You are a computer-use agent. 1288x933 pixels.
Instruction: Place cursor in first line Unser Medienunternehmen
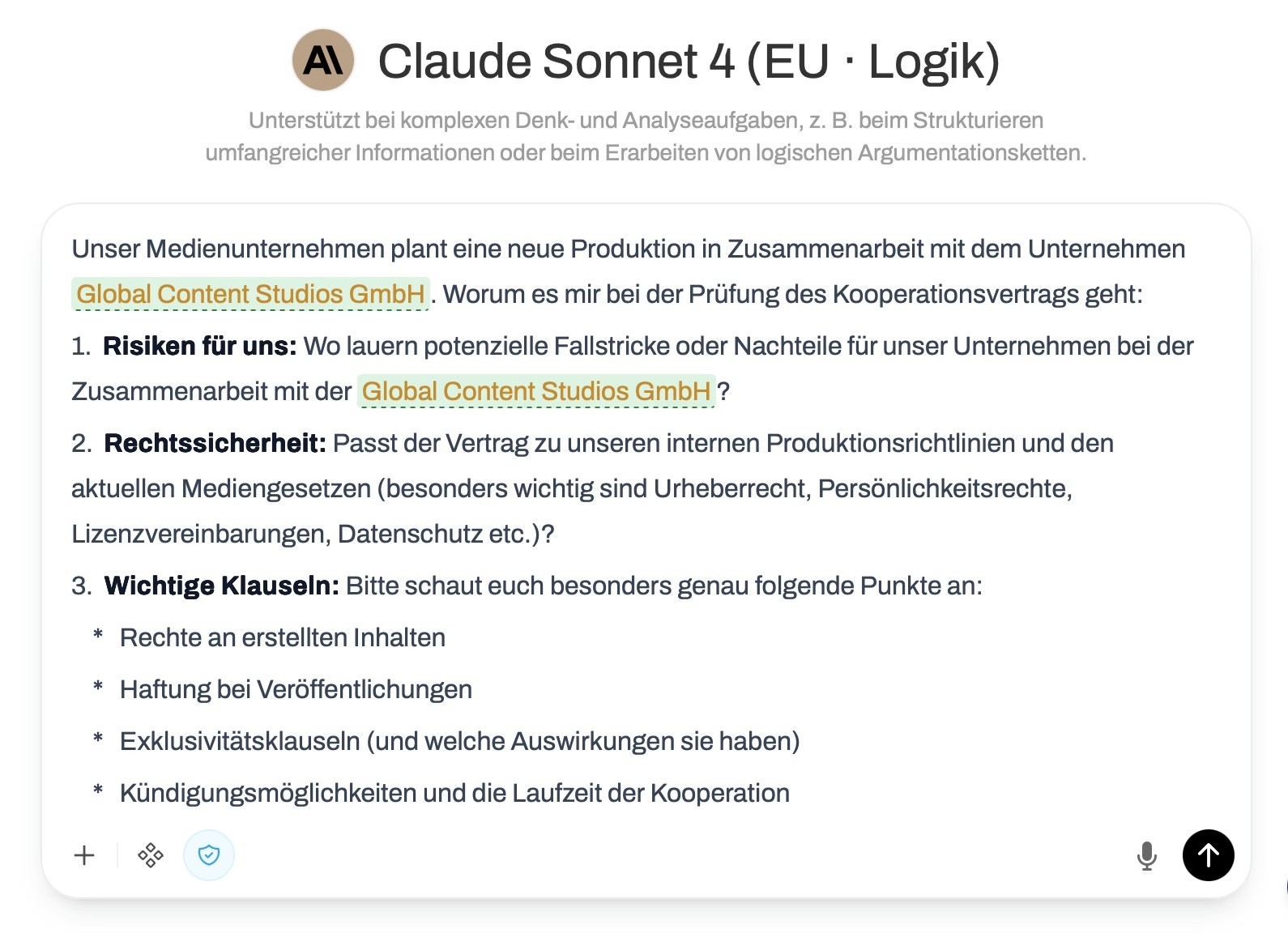[x=628, y=249]
